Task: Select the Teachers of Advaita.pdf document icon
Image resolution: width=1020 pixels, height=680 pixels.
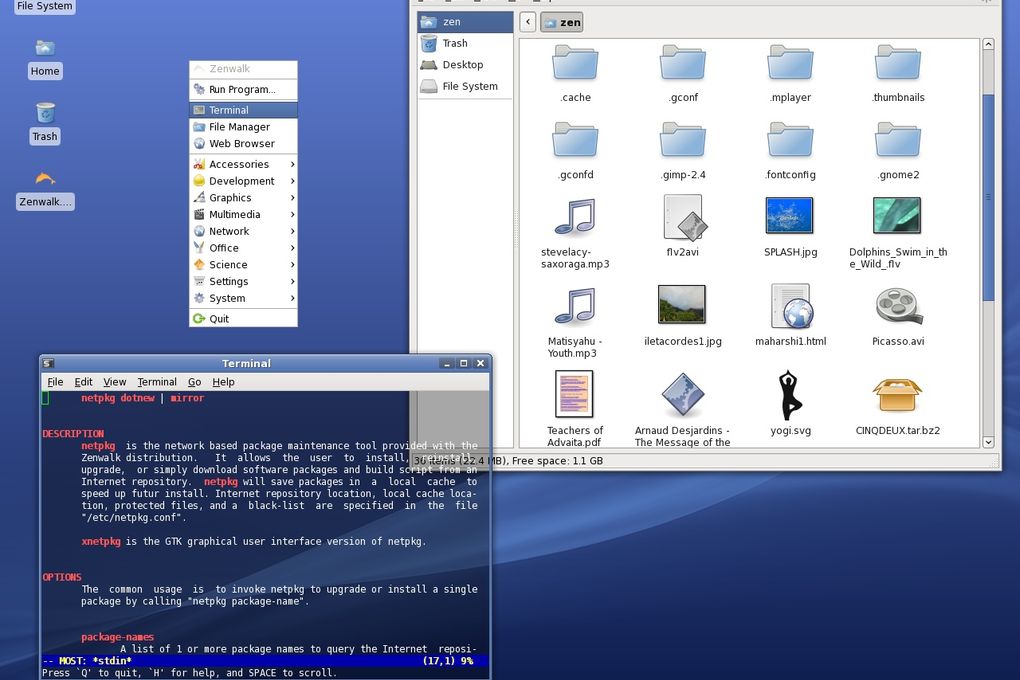Action: pos(574,394)
